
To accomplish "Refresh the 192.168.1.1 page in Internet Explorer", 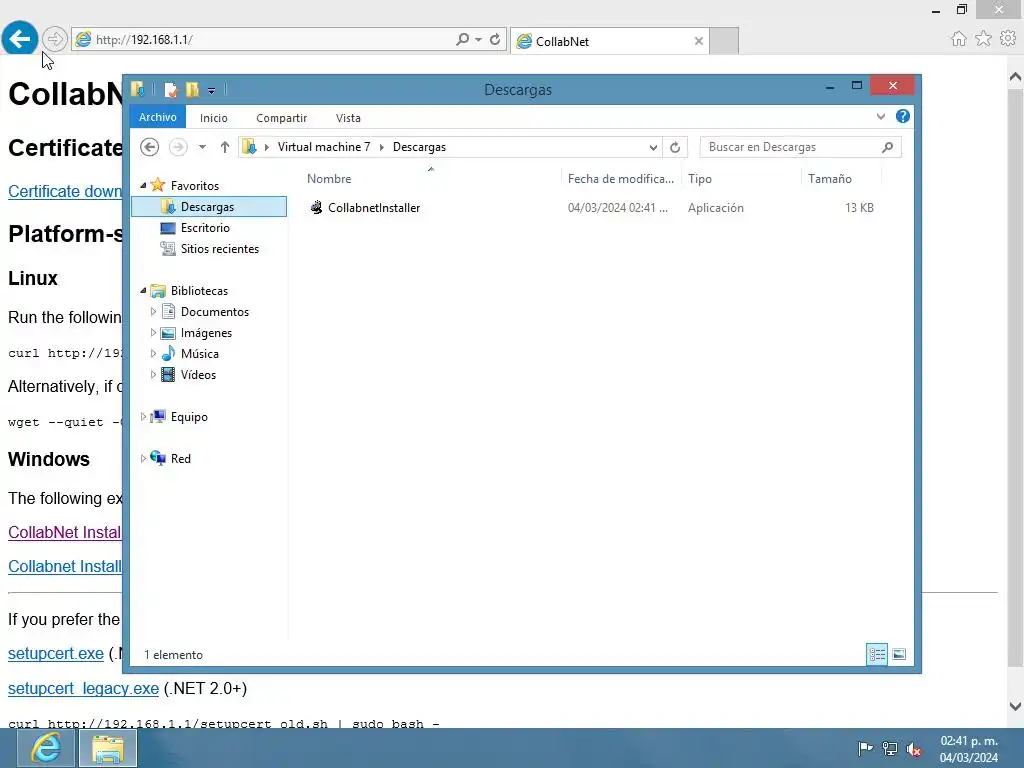I will pyautogui.click(x=495, y=39).
